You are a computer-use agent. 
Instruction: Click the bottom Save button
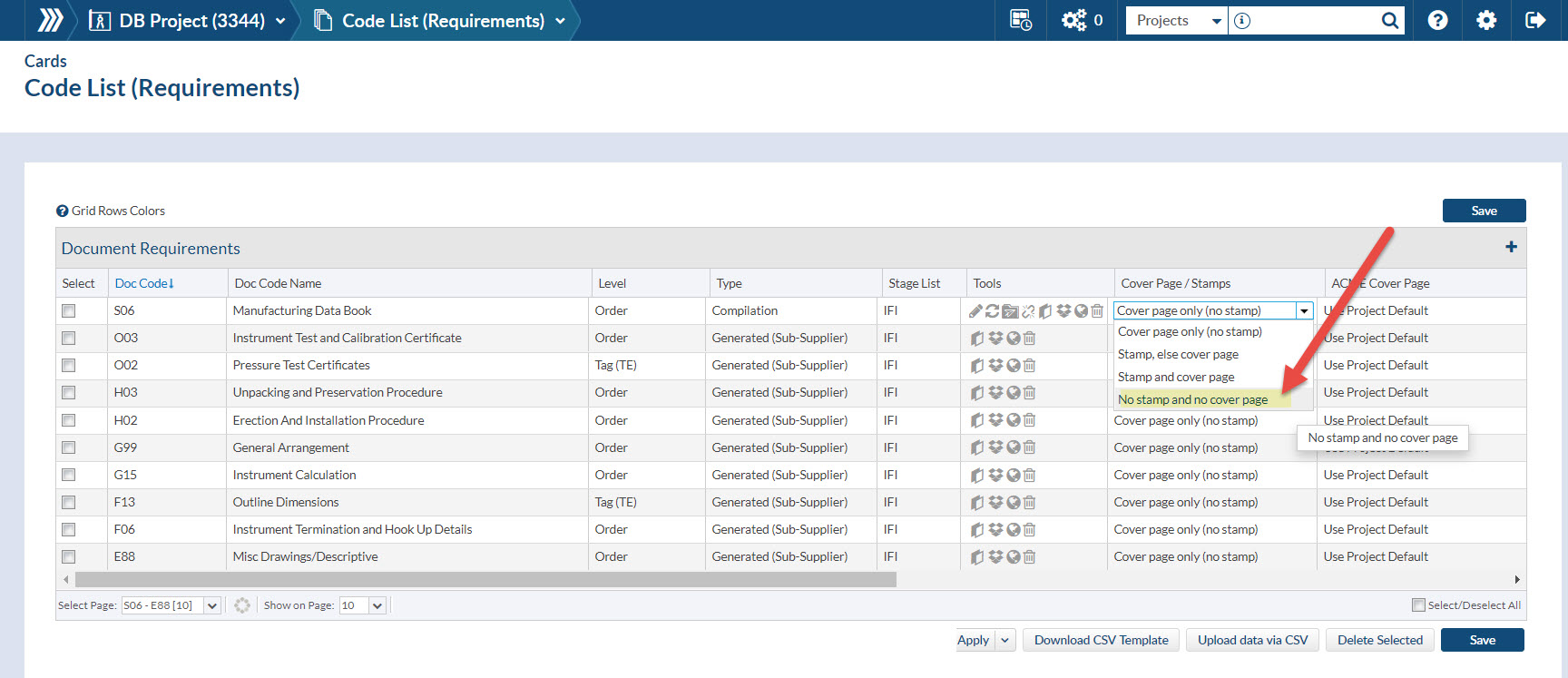(x=1483, y=640)
